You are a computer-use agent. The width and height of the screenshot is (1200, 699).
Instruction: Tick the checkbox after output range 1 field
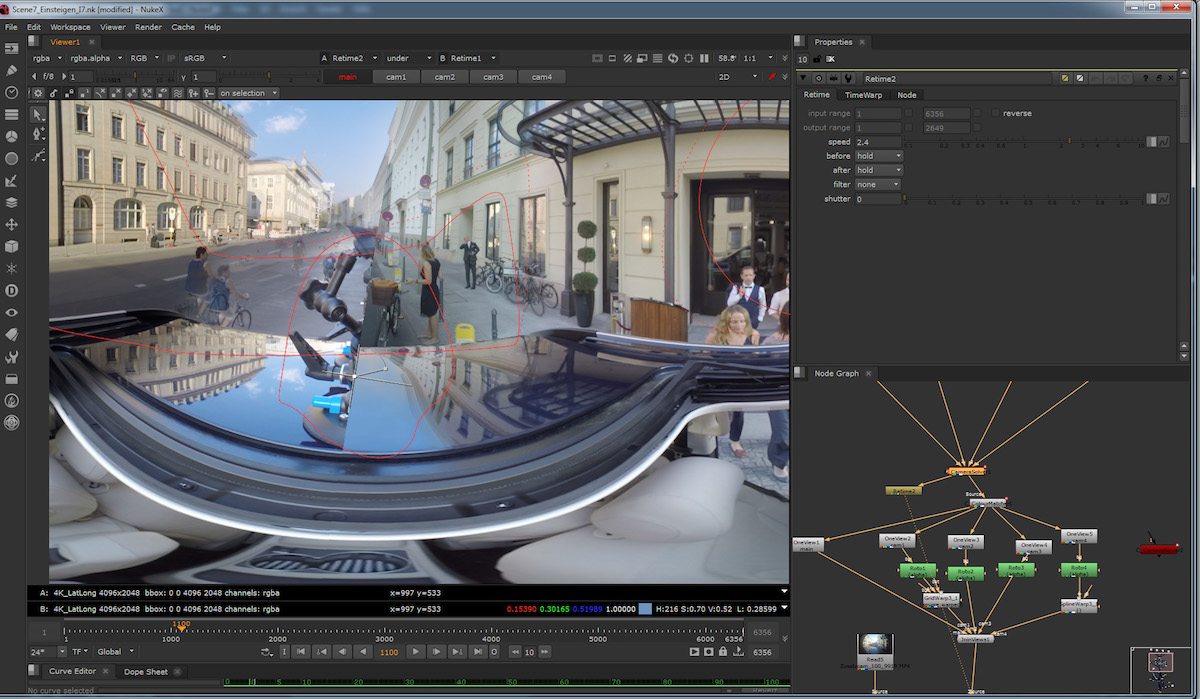[x=908, y=128]
